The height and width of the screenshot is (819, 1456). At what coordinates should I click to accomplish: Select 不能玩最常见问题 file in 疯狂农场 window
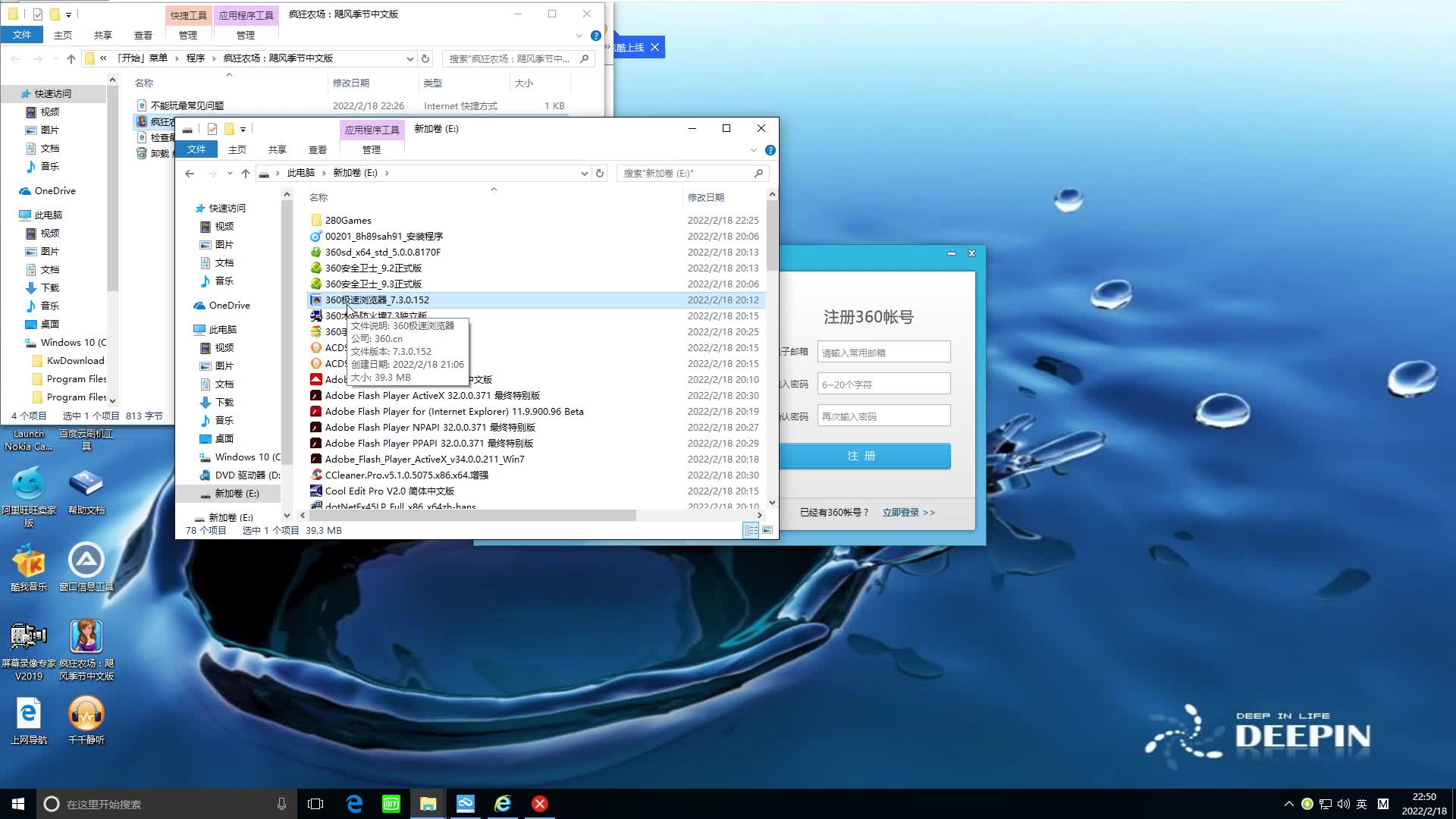coord(187,106)
